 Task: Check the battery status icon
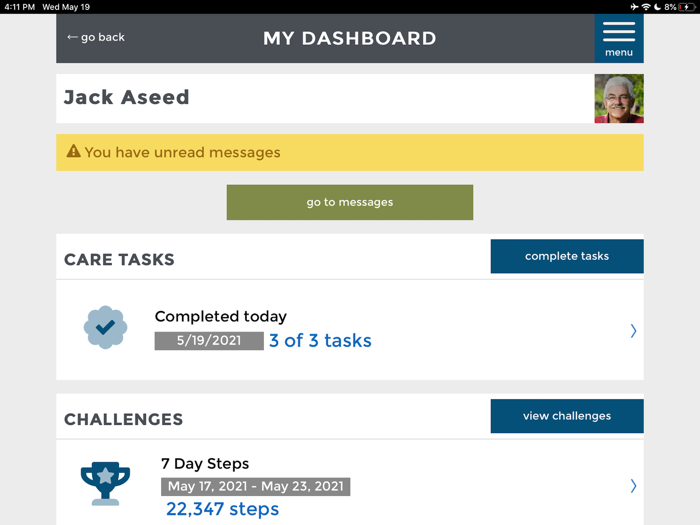[687, 7]
